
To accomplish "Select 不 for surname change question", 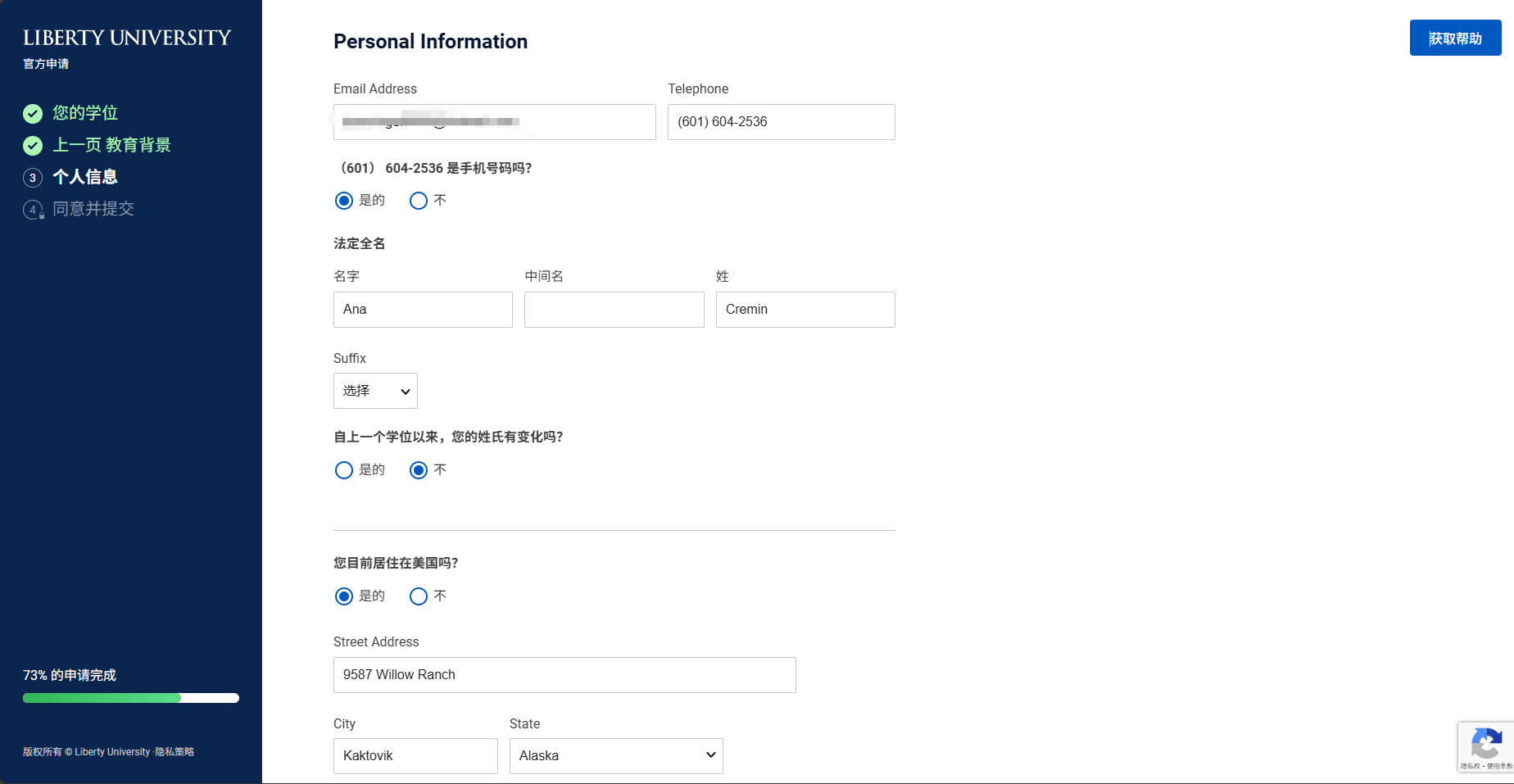I will [419, 470].
